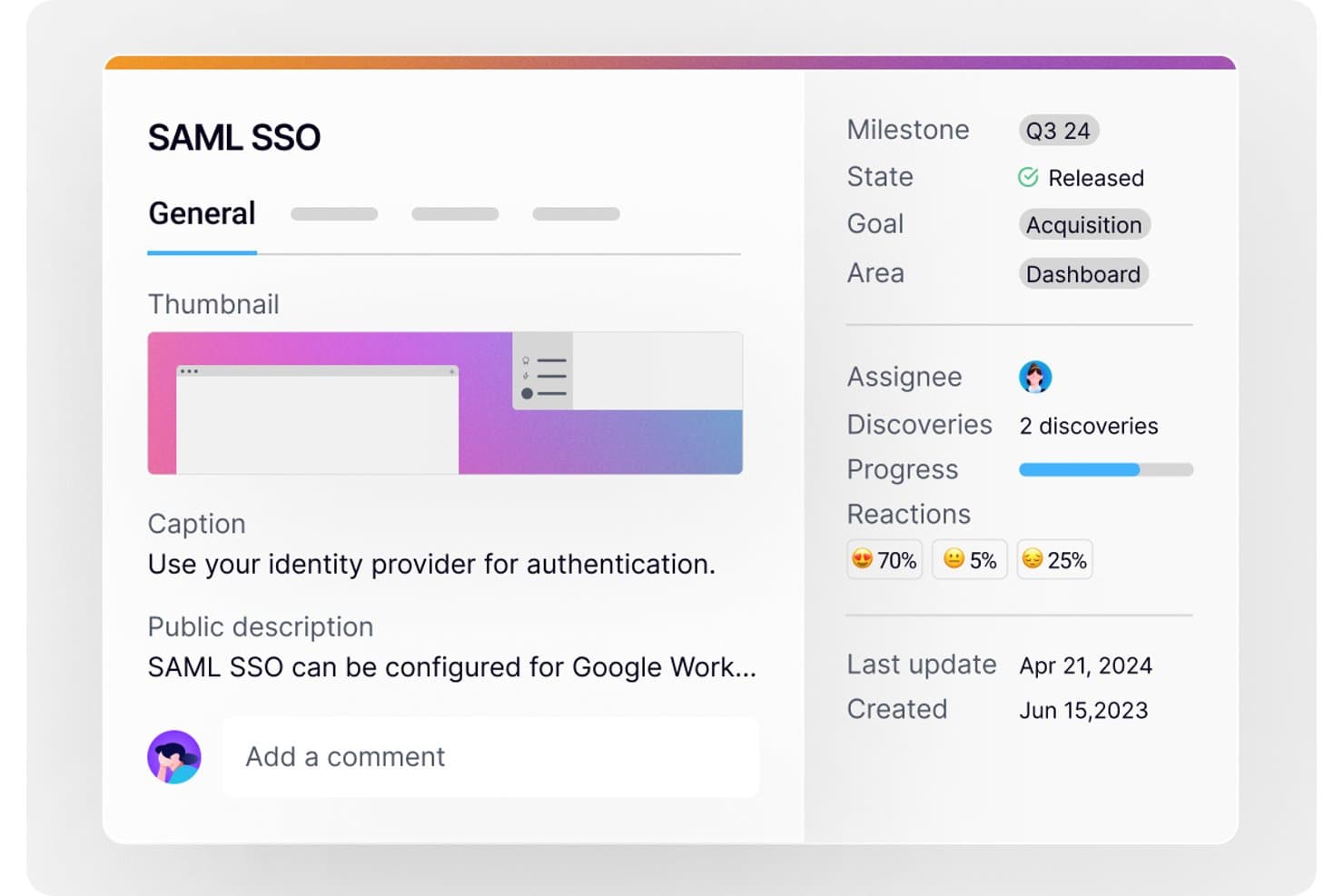Click the truncated public description text
1344x896 pixels.
pyautogui.click(x=452, y=668)
